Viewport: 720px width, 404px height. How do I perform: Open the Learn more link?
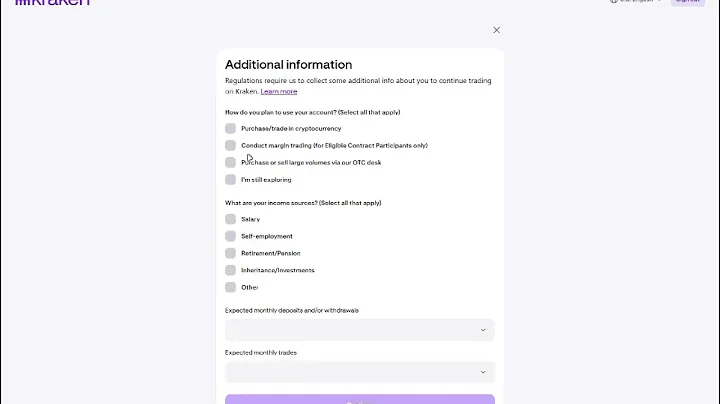[x=279, y=91]
